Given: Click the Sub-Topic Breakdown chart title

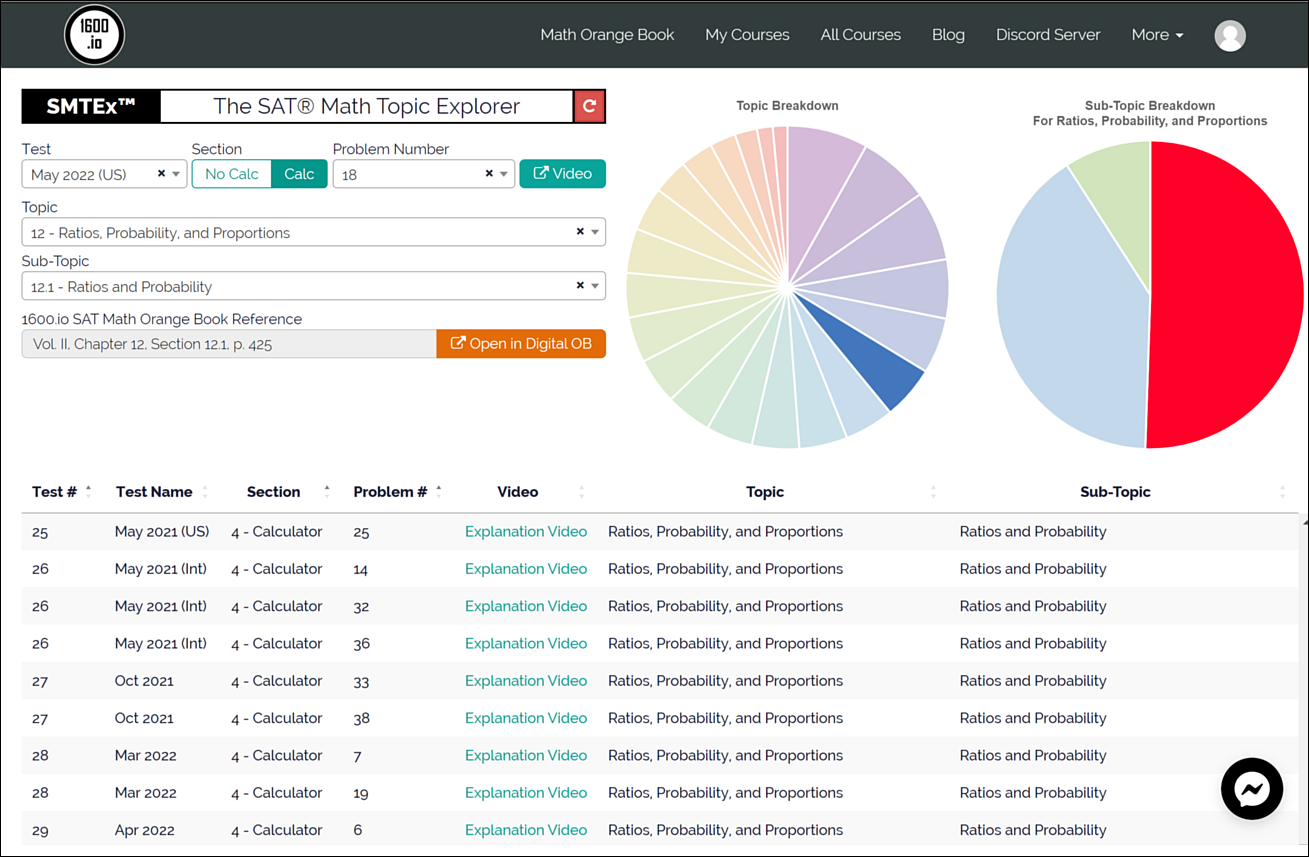Looking at the screenshot, I should point(1150,113).
